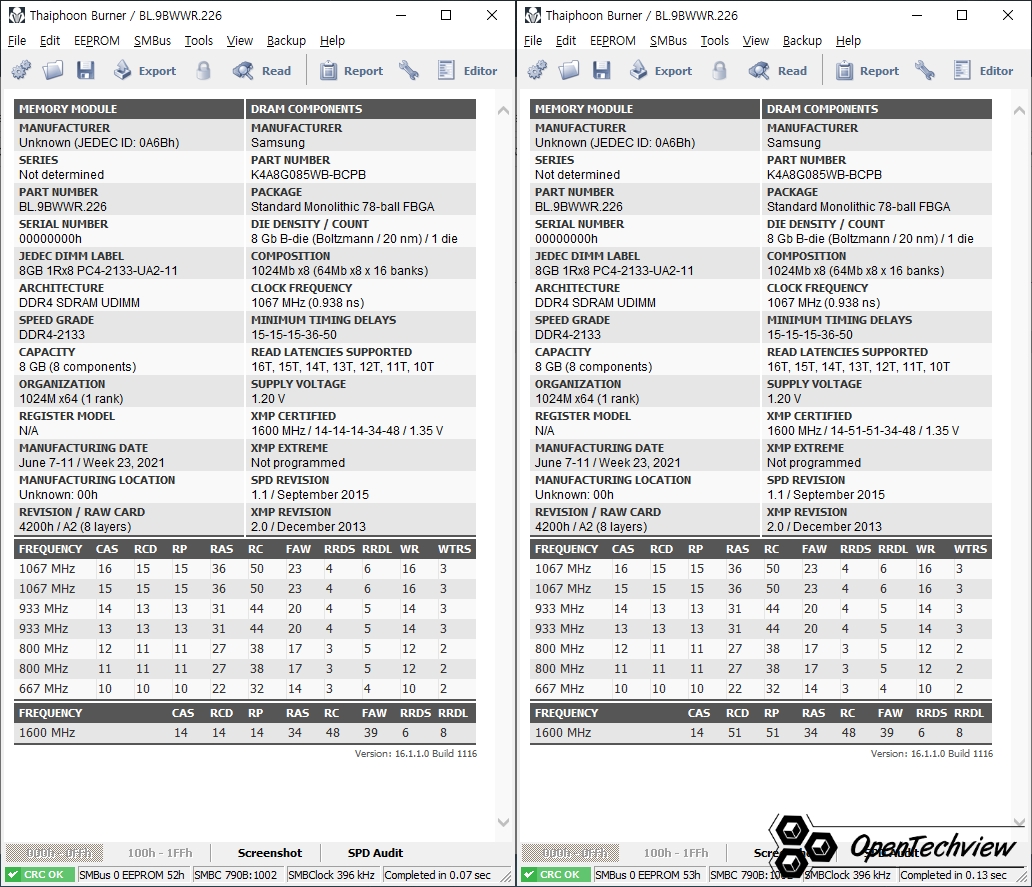Click Completed in 0.13 sec status
Screen dimensions: 1032x887
(x=954, y=874)
